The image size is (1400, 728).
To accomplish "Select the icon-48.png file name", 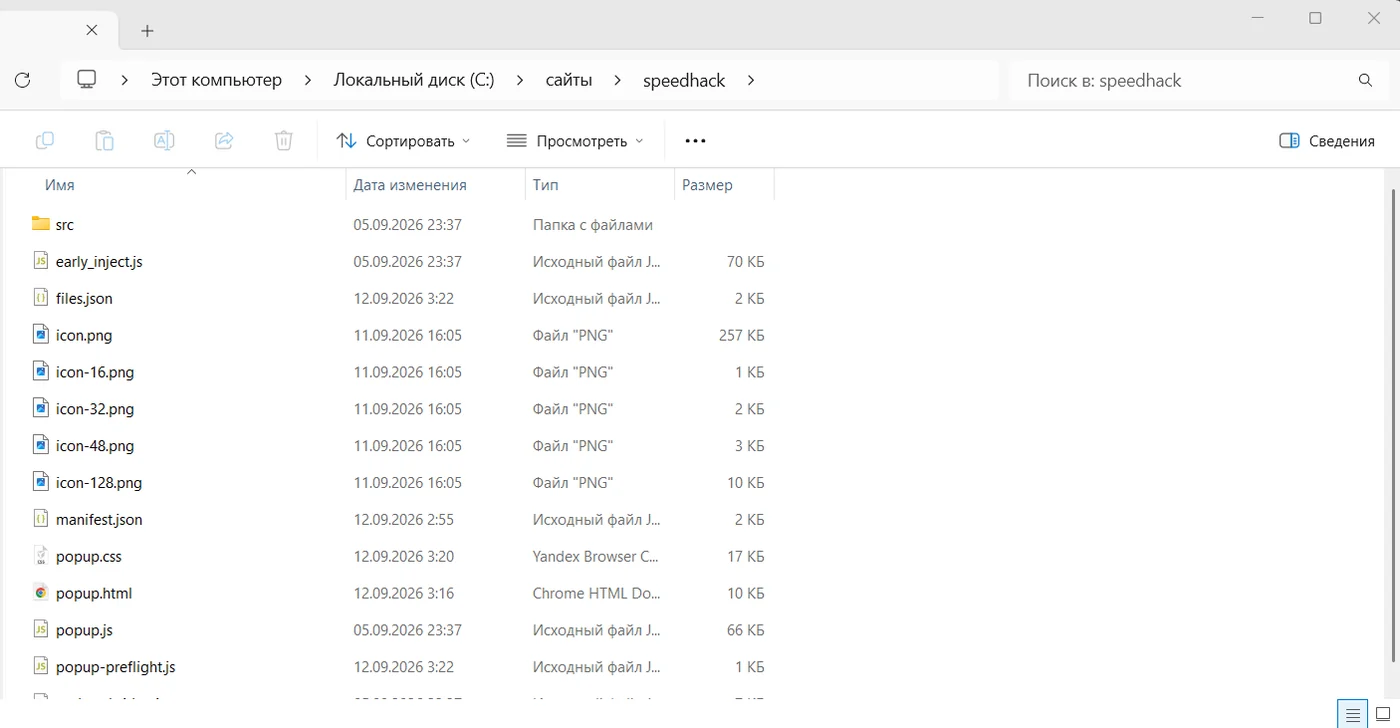I will 95,446.
